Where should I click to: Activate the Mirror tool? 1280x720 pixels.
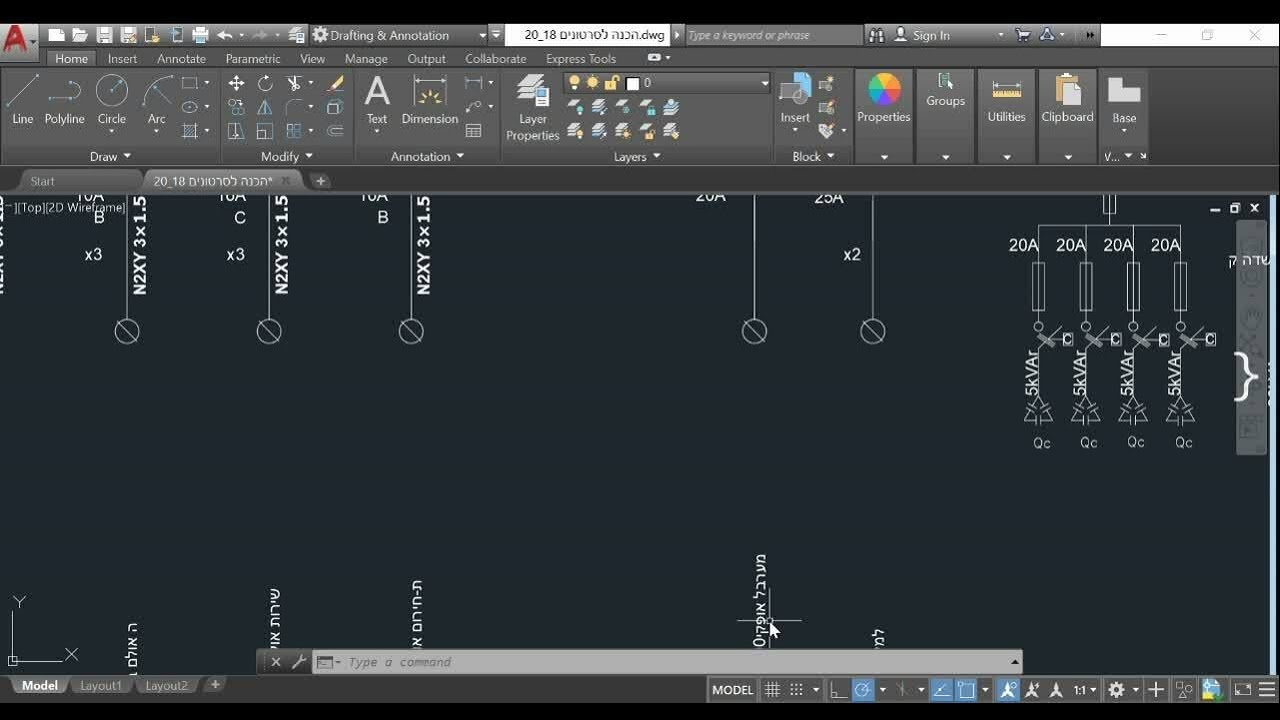point(265,107)
